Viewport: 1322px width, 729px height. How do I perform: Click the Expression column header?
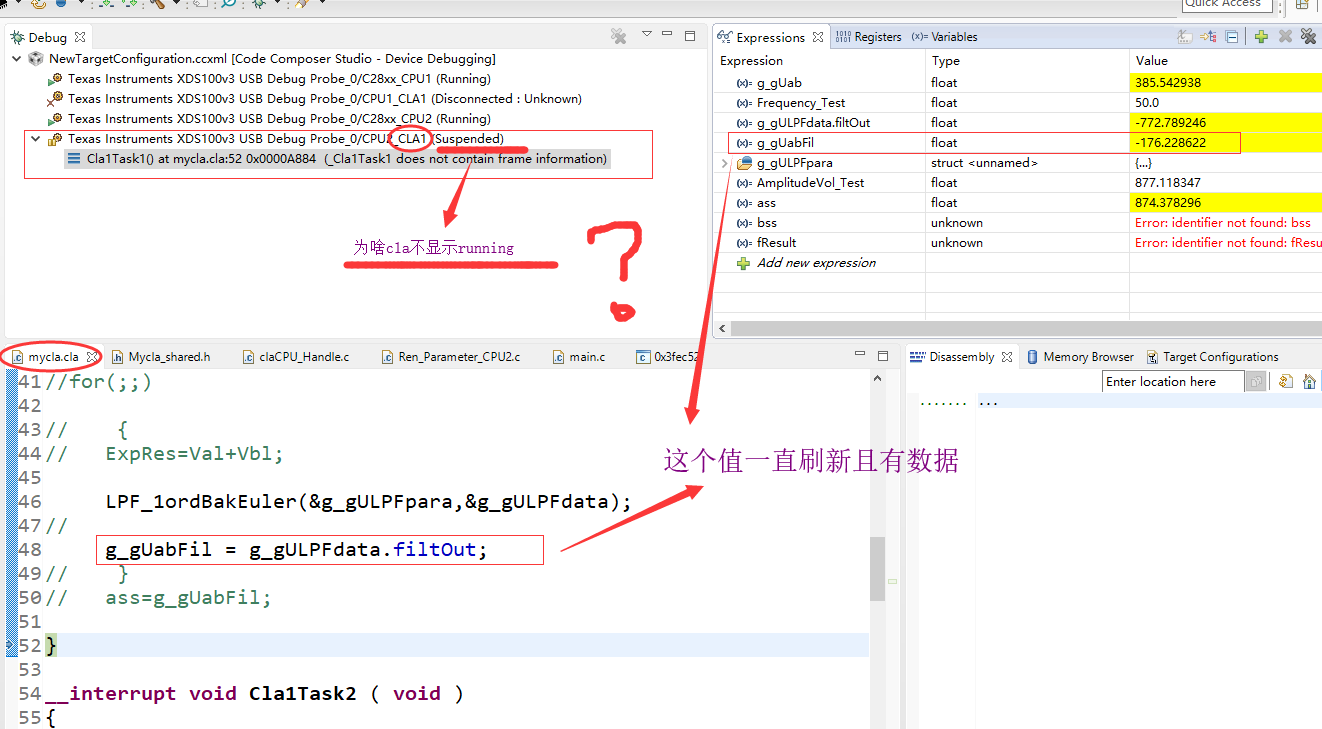pos(820,61)
